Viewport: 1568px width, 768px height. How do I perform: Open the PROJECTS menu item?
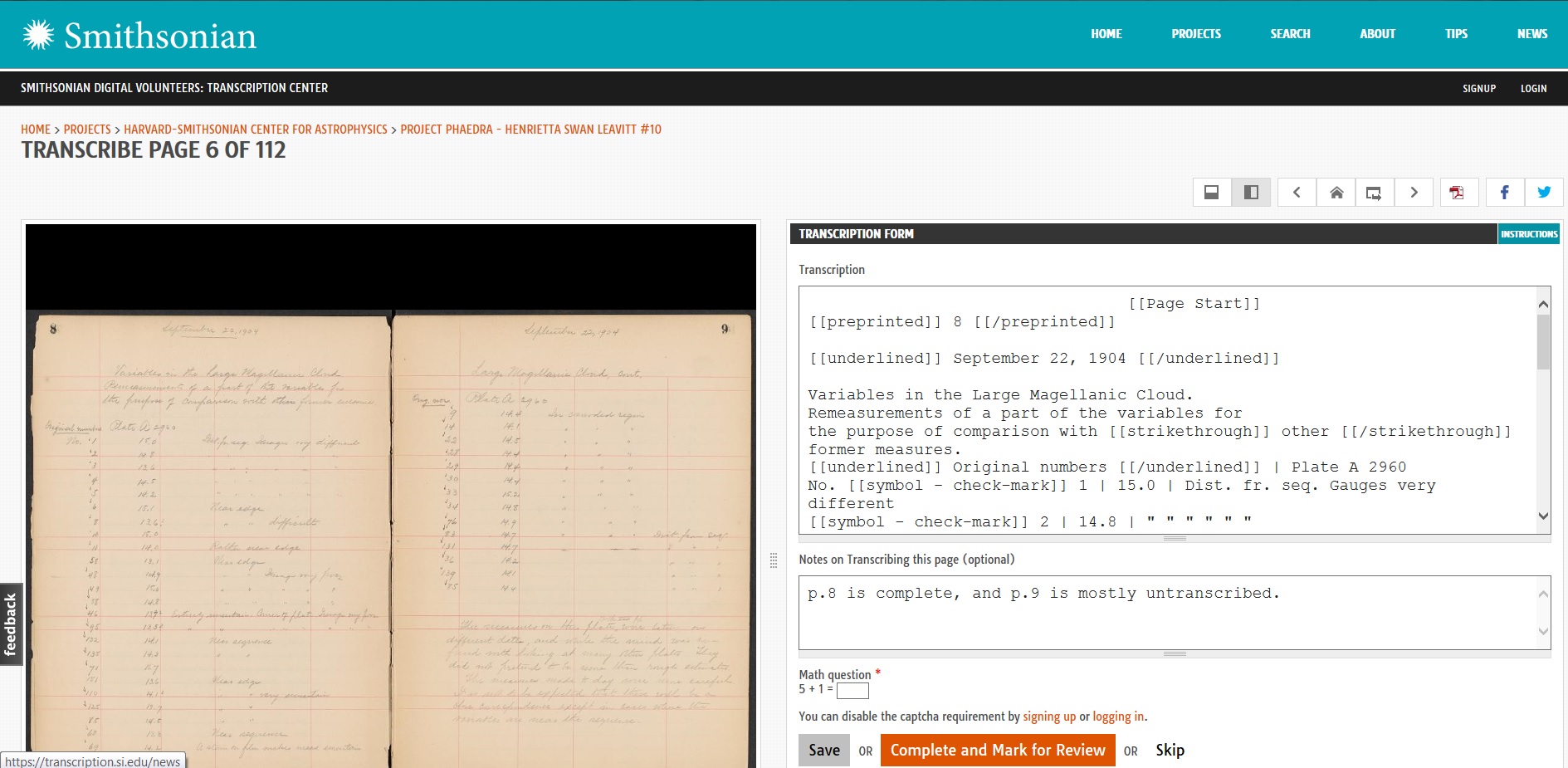(1196, 34)
